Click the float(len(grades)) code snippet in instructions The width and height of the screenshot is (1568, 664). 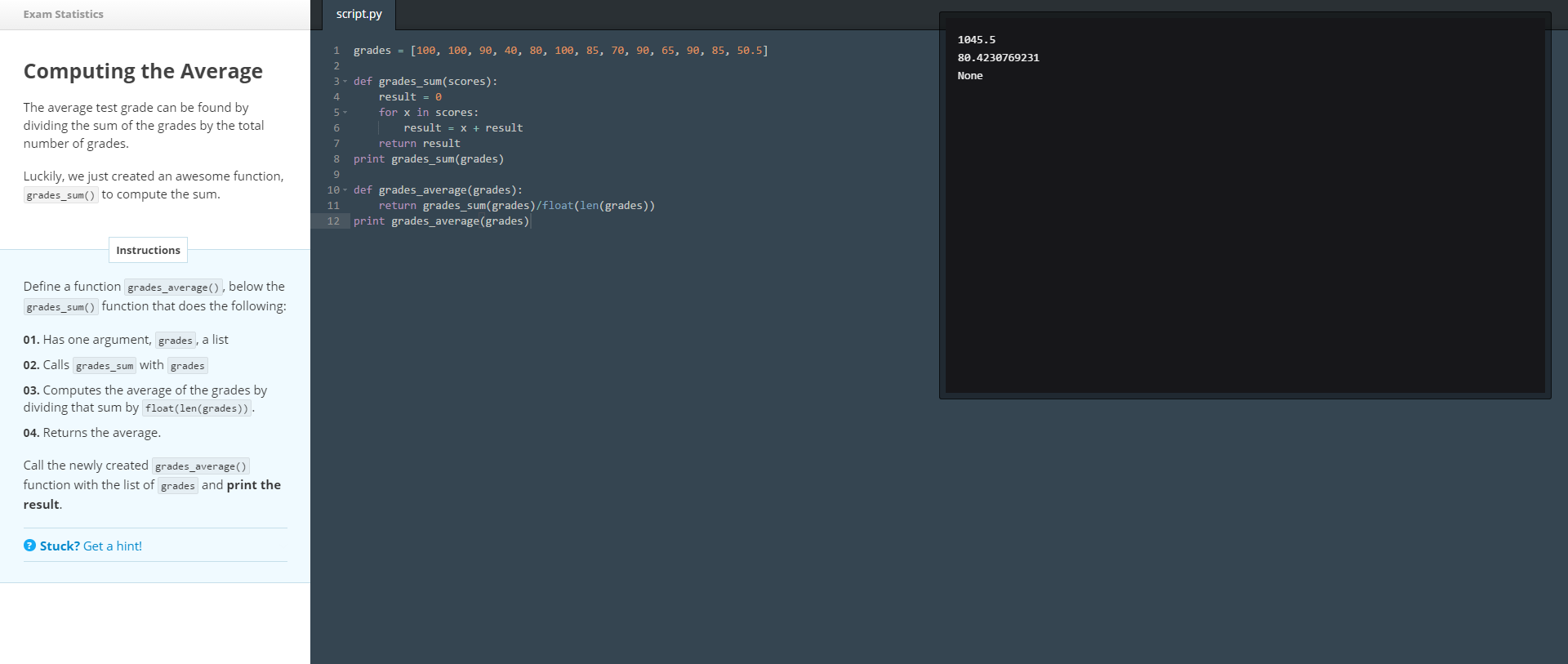197,408
